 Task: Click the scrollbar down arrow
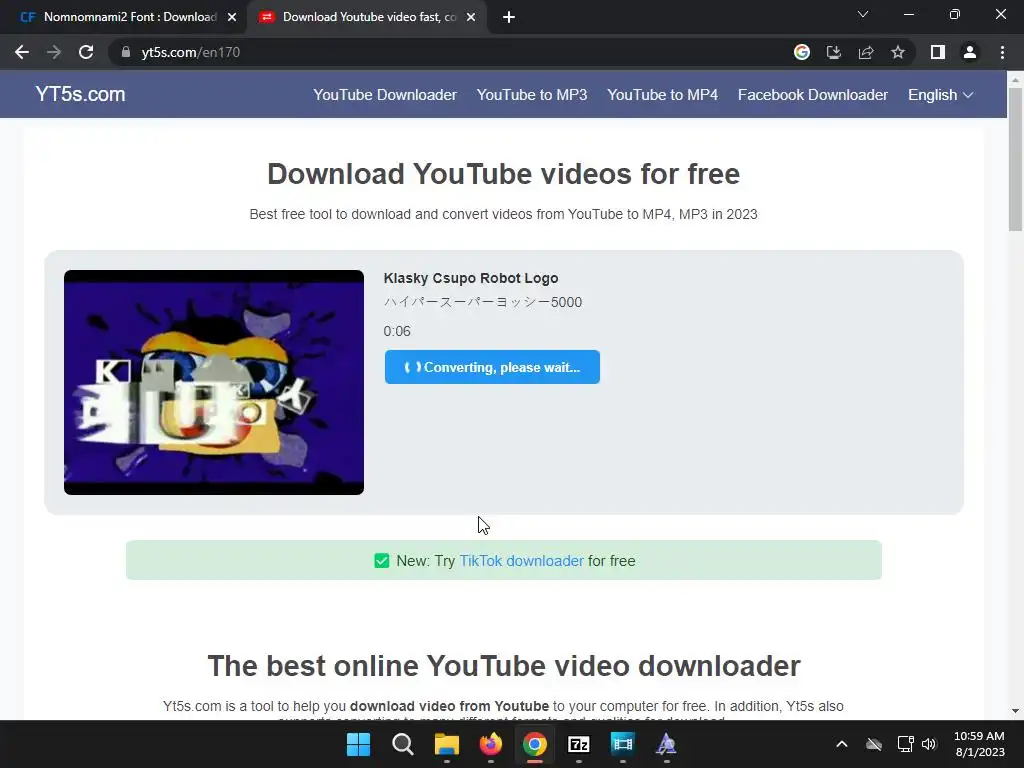pyautogui.click(x=1016, y=711)
